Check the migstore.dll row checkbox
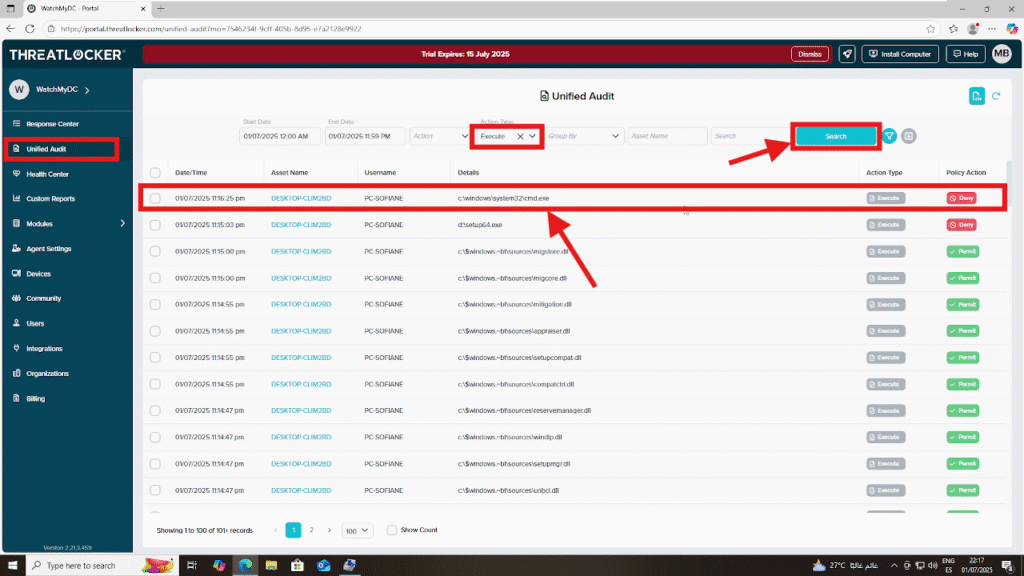 (155, 251)
